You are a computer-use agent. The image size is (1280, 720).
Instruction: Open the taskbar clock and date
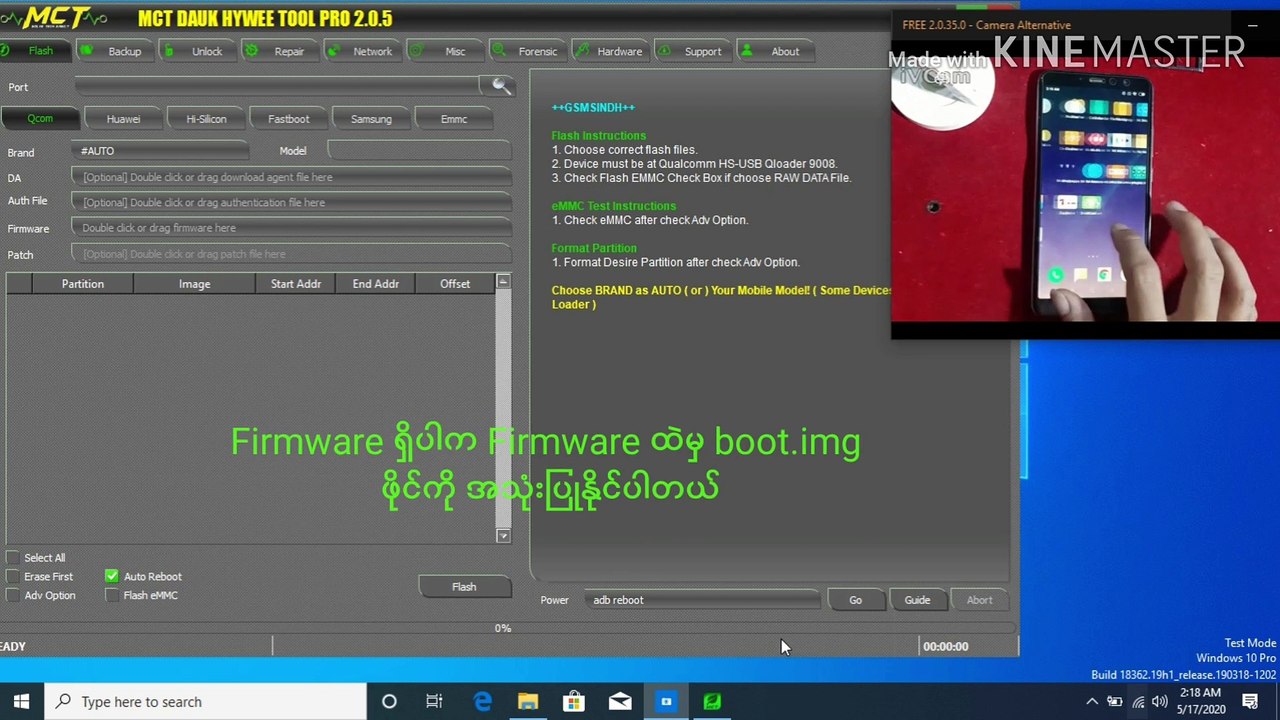tap(1201, 702)
